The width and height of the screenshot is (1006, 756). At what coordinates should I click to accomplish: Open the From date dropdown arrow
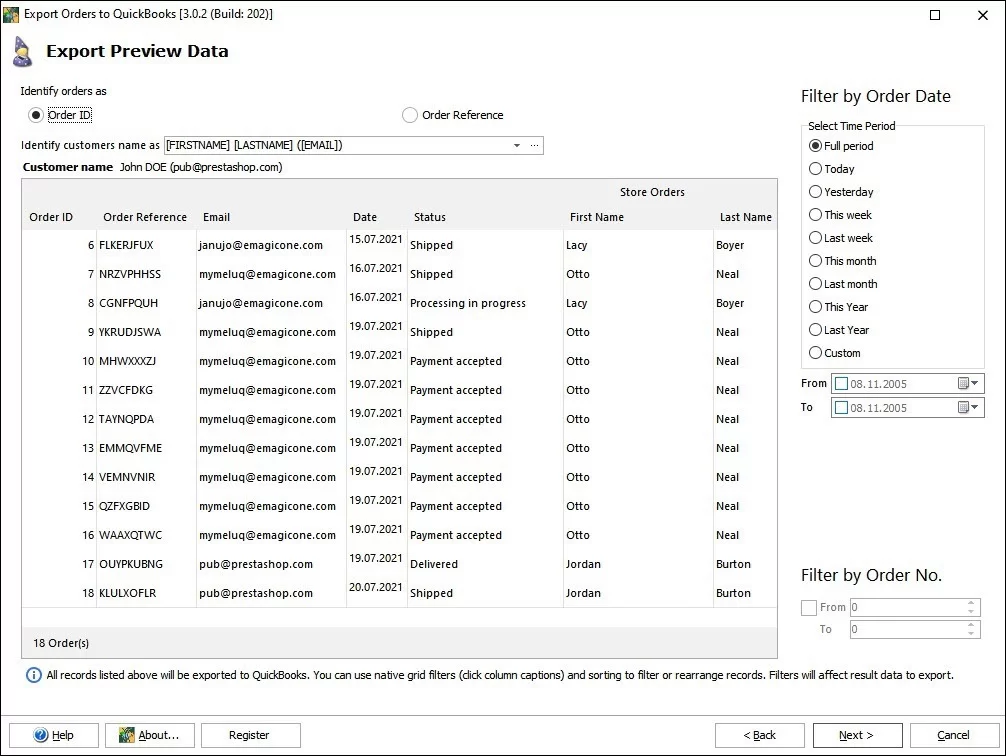[972, 383]
